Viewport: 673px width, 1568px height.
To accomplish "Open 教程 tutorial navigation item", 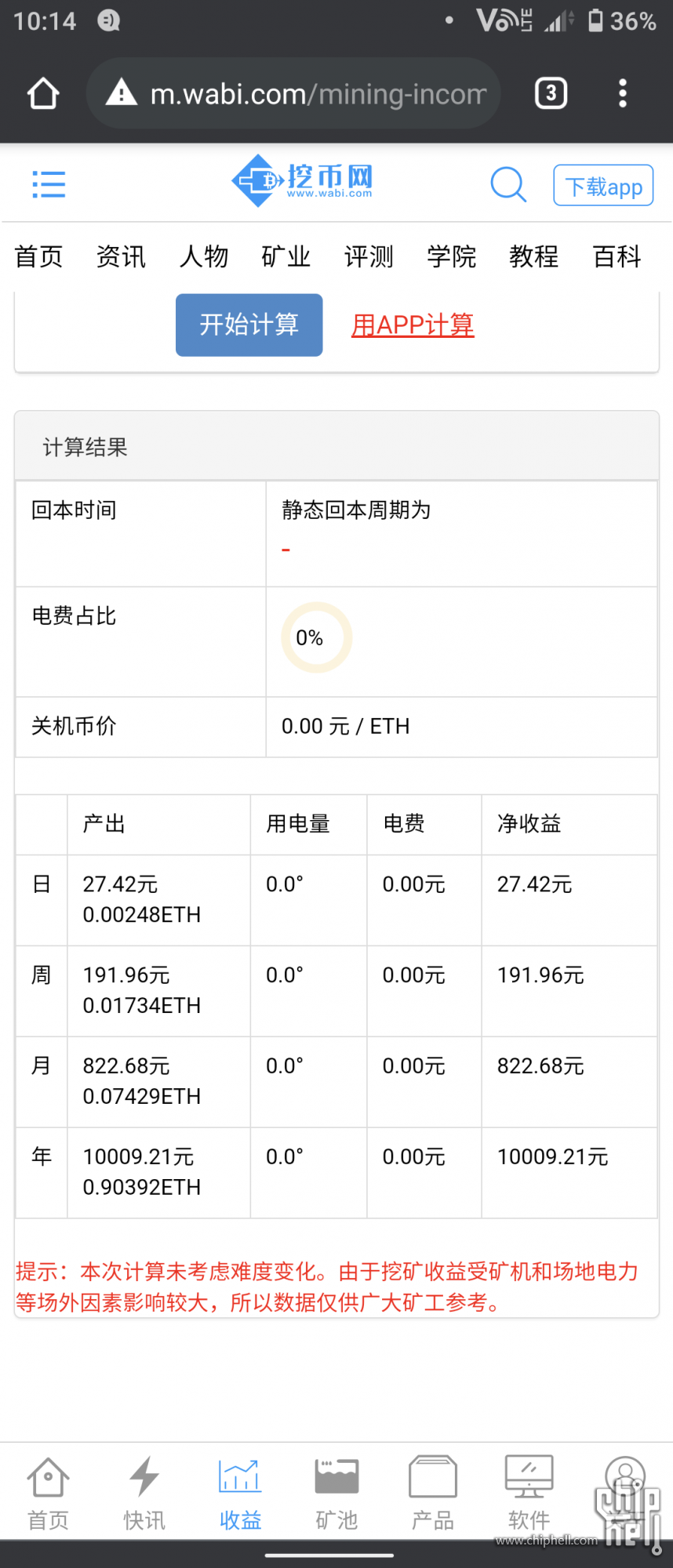I will 534,256.
